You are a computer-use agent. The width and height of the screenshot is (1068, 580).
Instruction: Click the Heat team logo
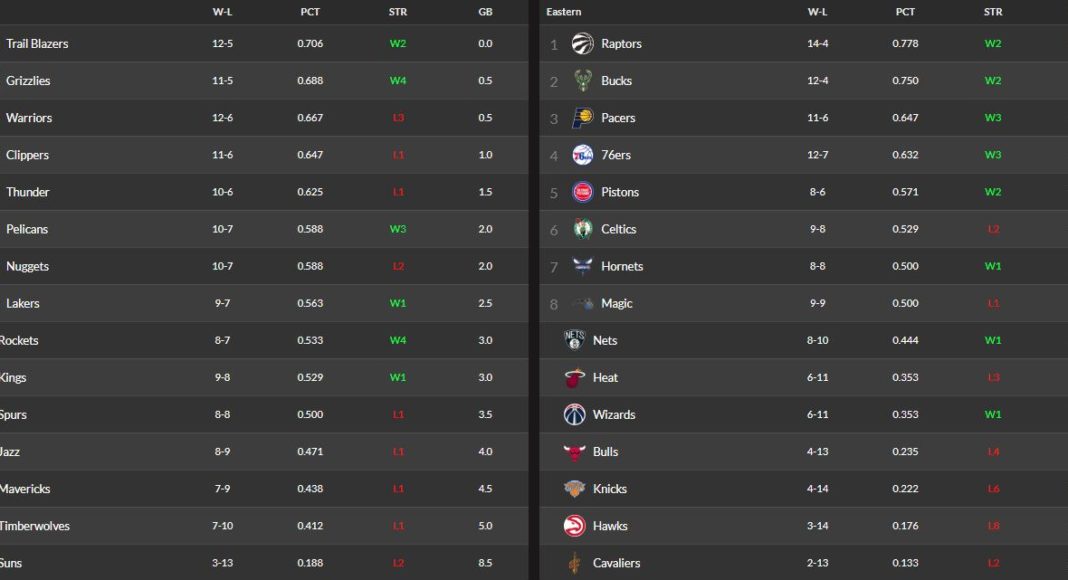point(574,378)
